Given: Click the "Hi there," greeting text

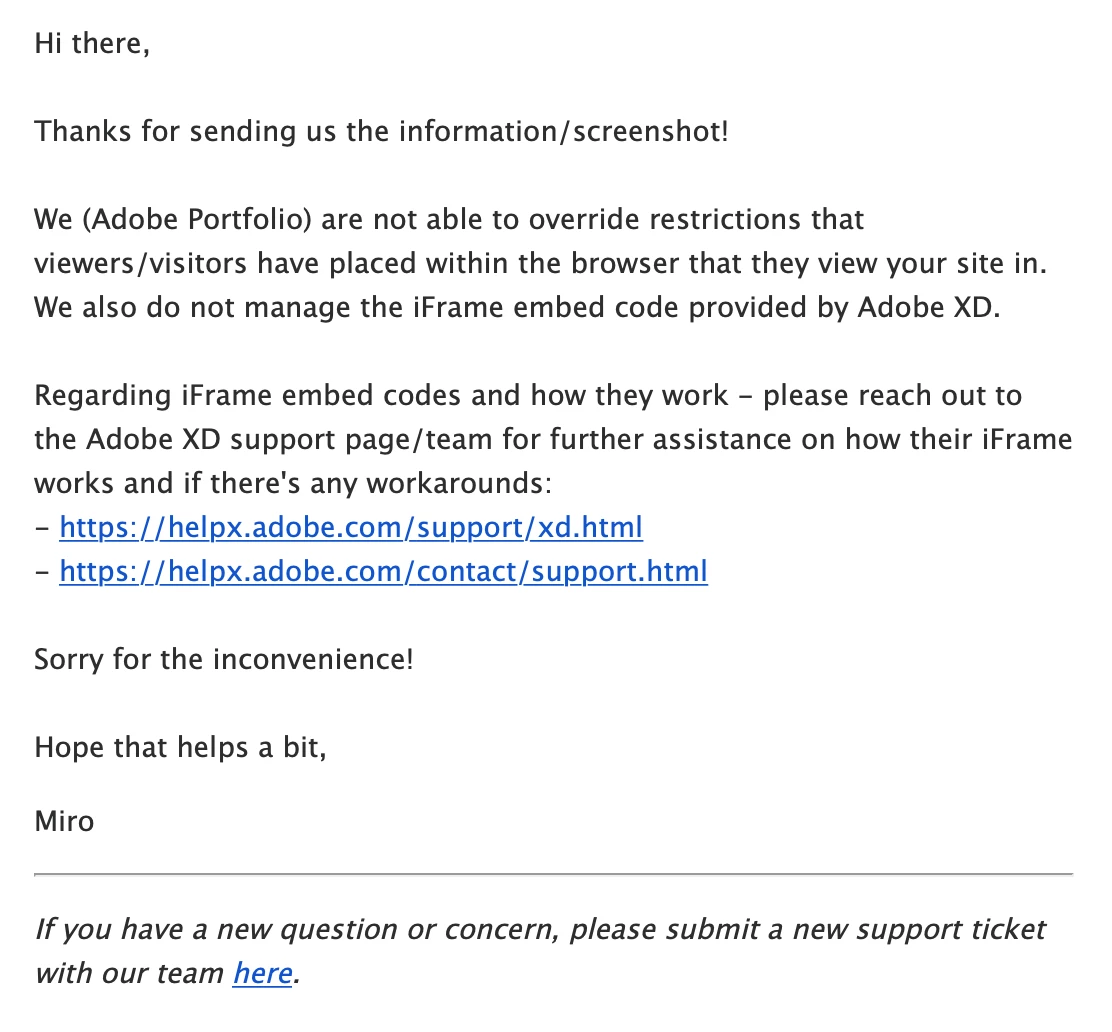Looking at the screenshot, I should coord(92,44).
